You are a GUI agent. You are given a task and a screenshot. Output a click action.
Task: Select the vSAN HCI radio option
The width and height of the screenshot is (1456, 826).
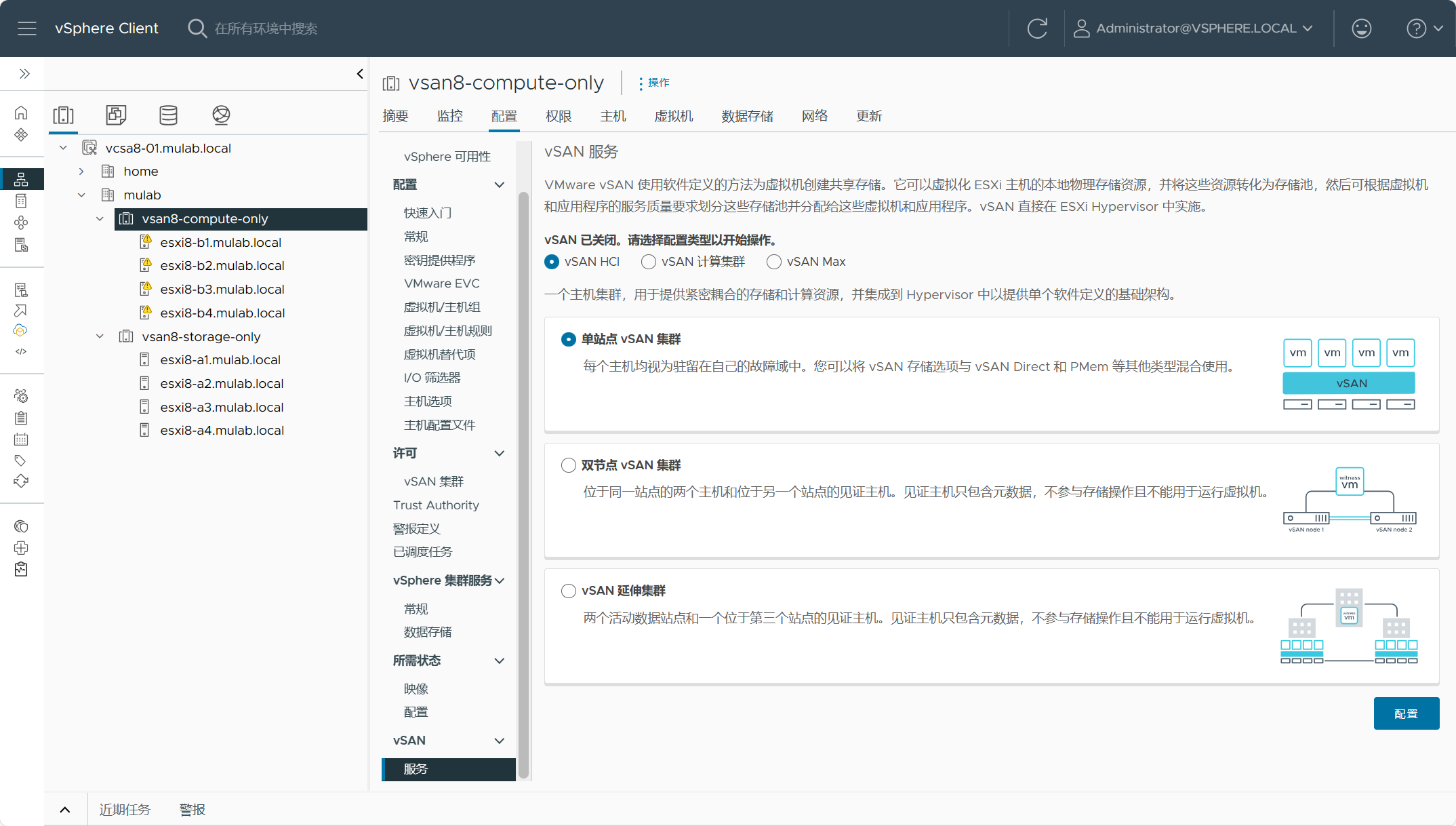552,262
